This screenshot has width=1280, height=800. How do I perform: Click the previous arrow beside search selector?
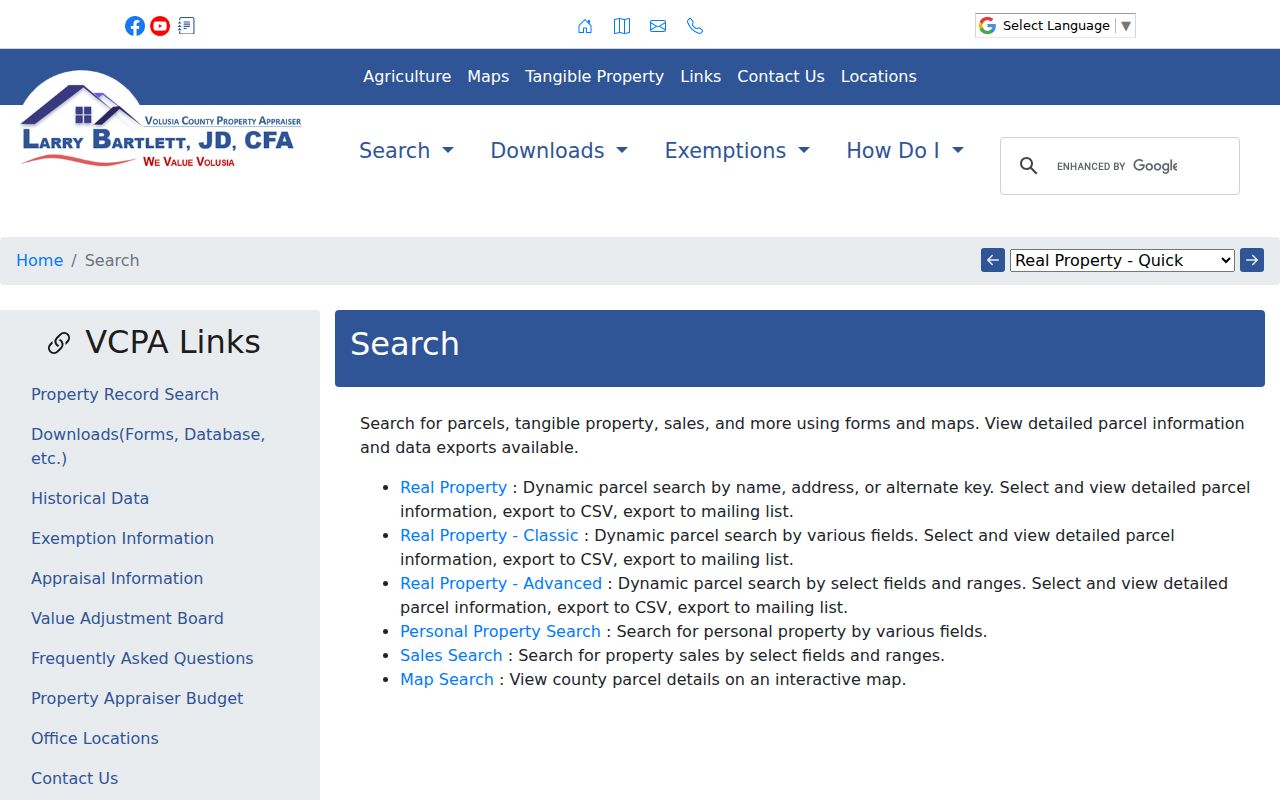[993, 260]
